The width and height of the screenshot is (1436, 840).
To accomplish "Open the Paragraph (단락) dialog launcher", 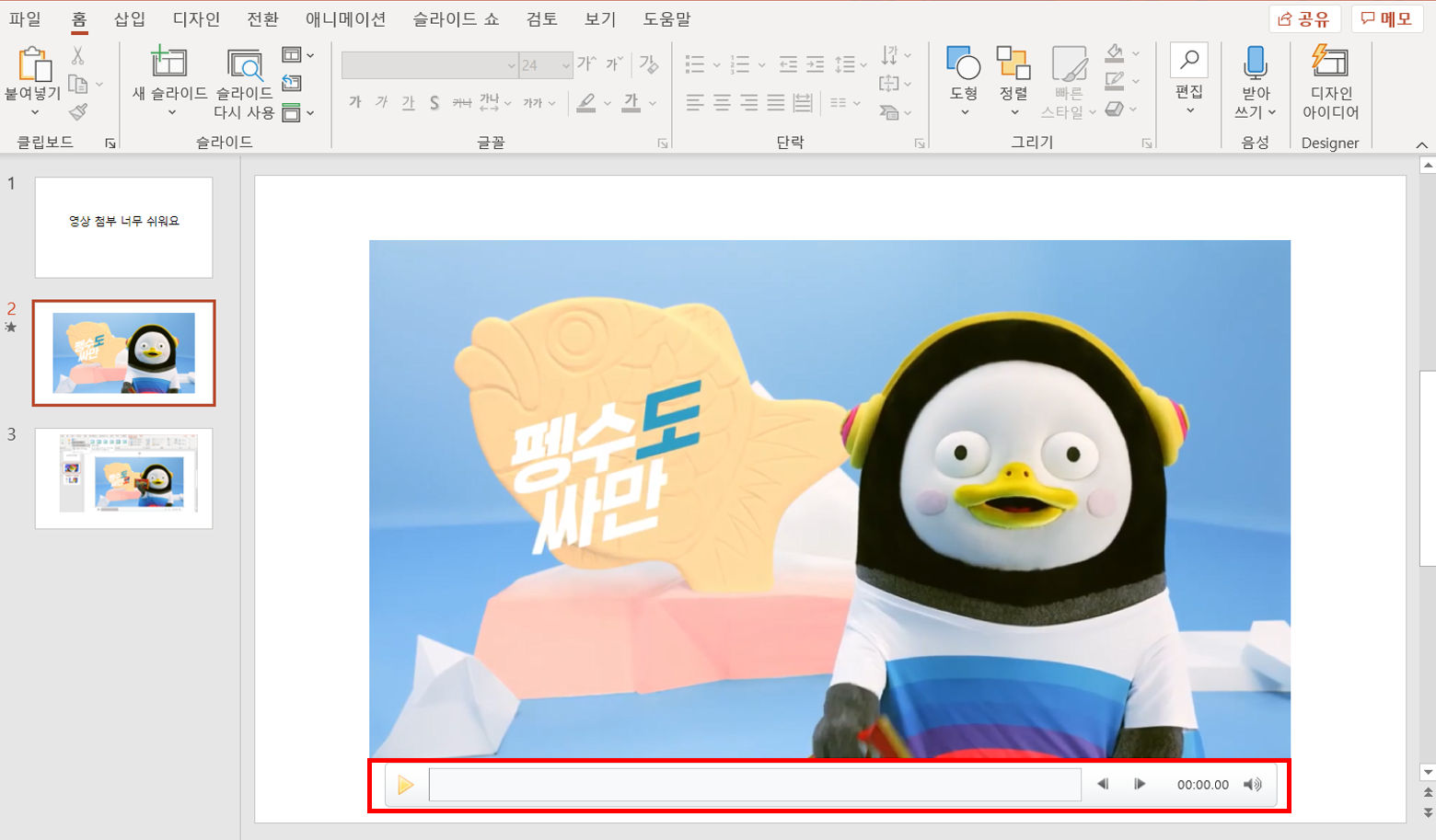I will point(919,144).
